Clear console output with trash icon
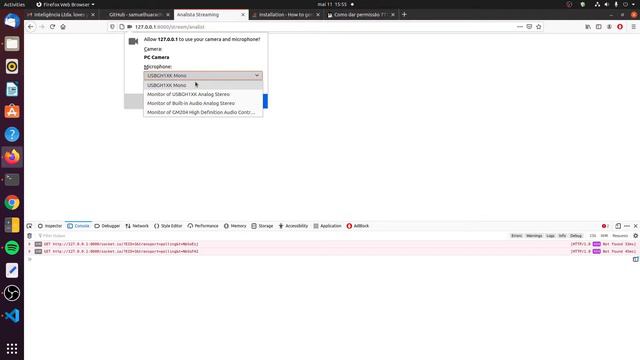Viewport: 640px width, 360px height. (x=29, y=236)
